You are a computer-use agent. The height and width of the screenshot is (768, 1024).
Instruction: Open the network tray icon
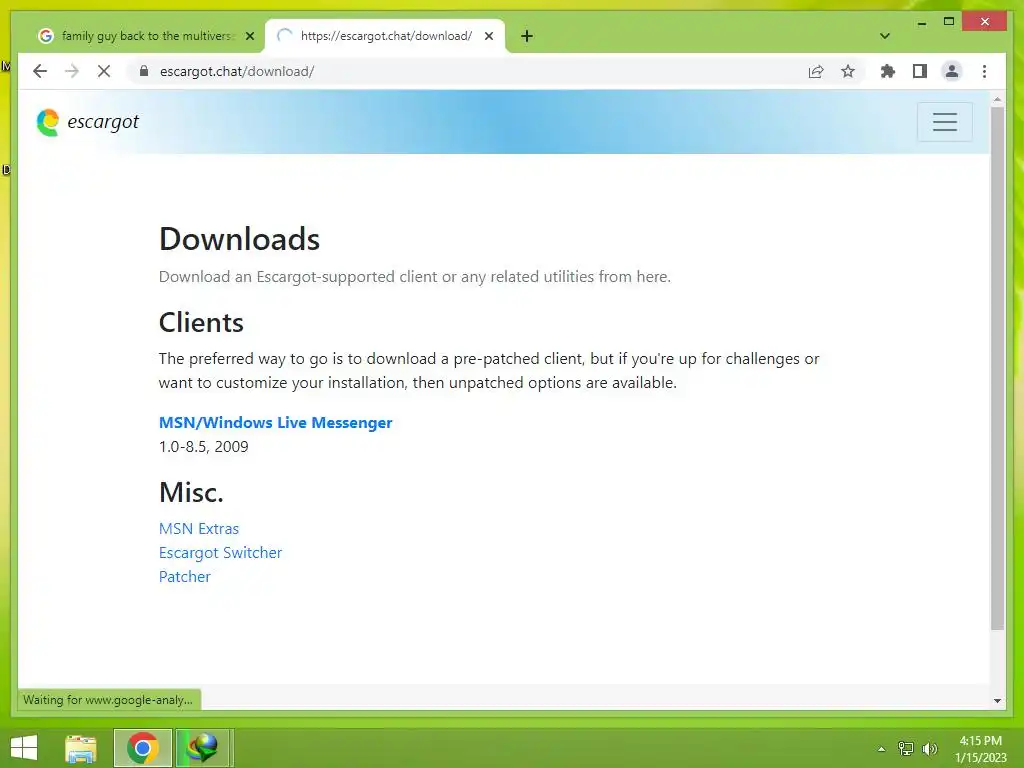[x=906, y=748]
